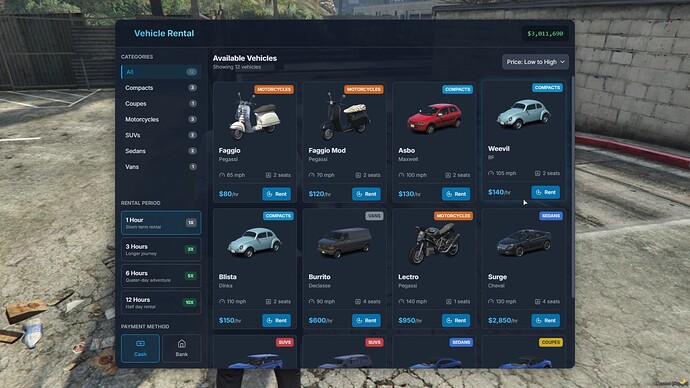
Task: Click the Showing 12 vehicles text
Action: pyautogui.click(x=237, y=67)
